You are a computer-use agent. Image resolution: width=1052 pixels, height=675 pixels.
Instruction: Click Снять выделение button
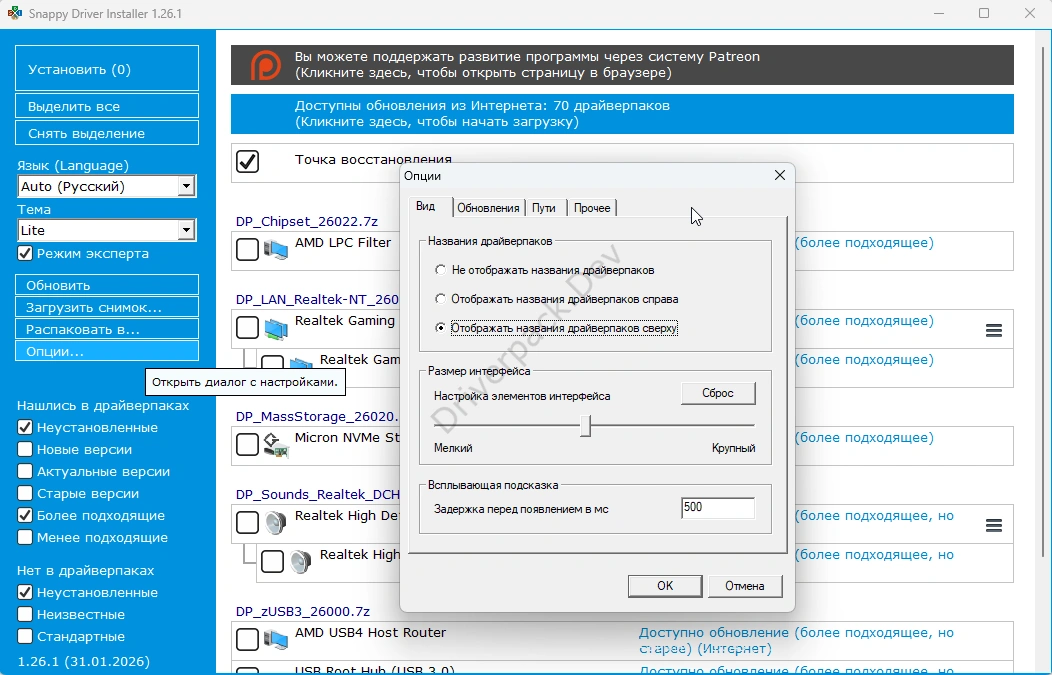tap(107, 133)
